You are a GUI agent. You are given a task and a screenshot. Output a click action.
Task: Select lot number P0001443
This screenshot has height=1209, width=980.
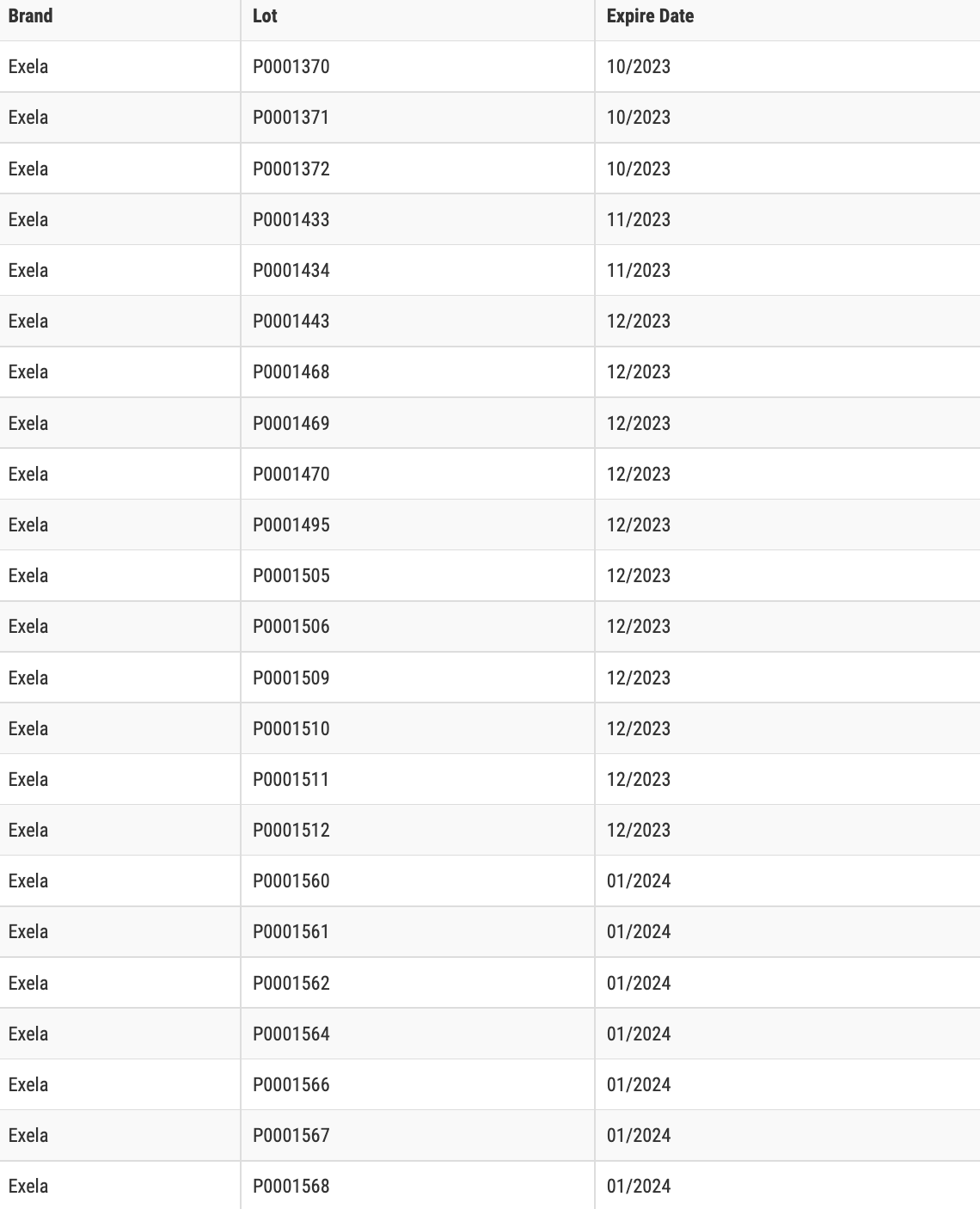click(x=291, y=322)
